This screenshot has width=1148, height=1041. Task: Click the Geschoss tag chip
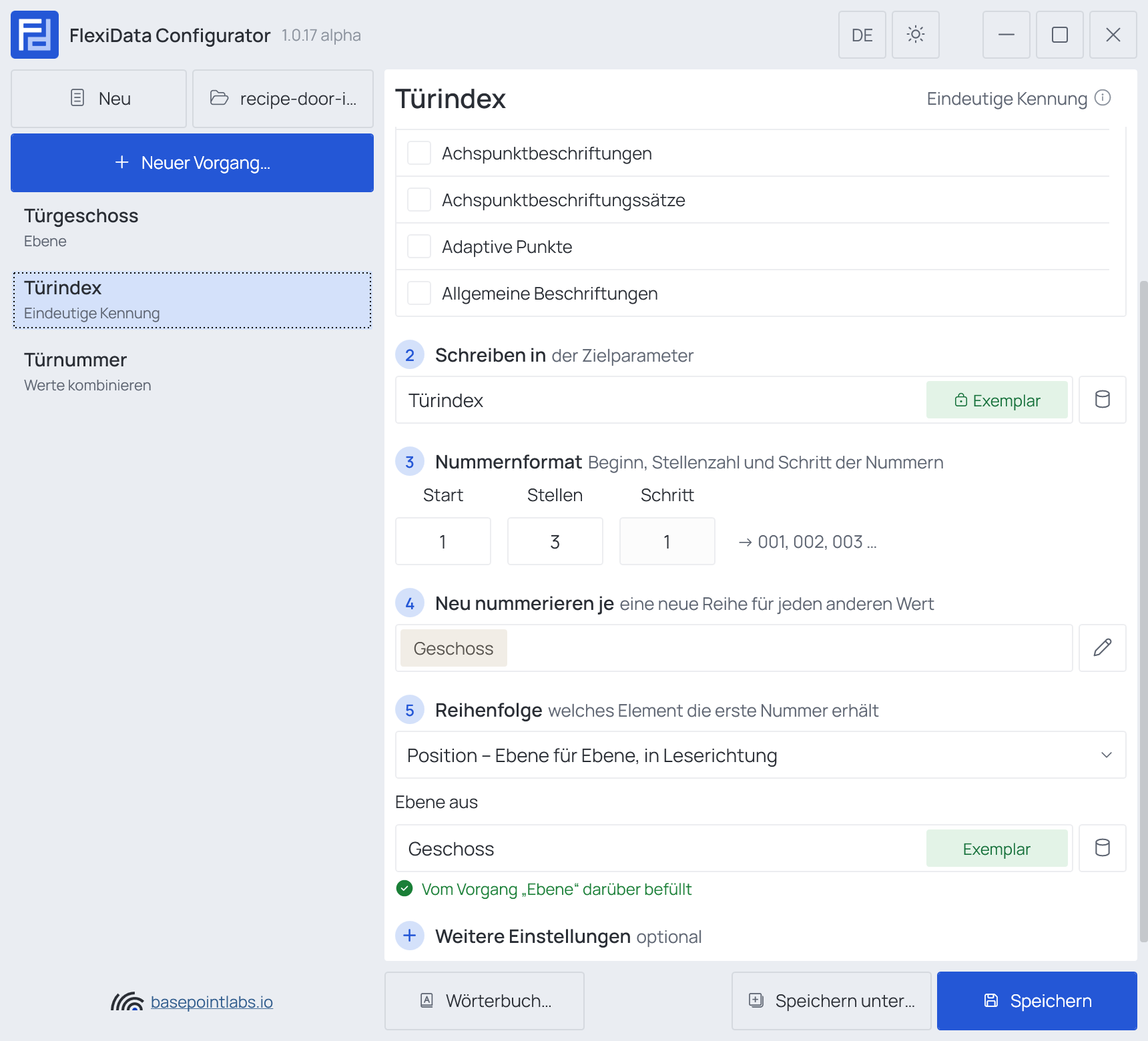click(454, 648)
